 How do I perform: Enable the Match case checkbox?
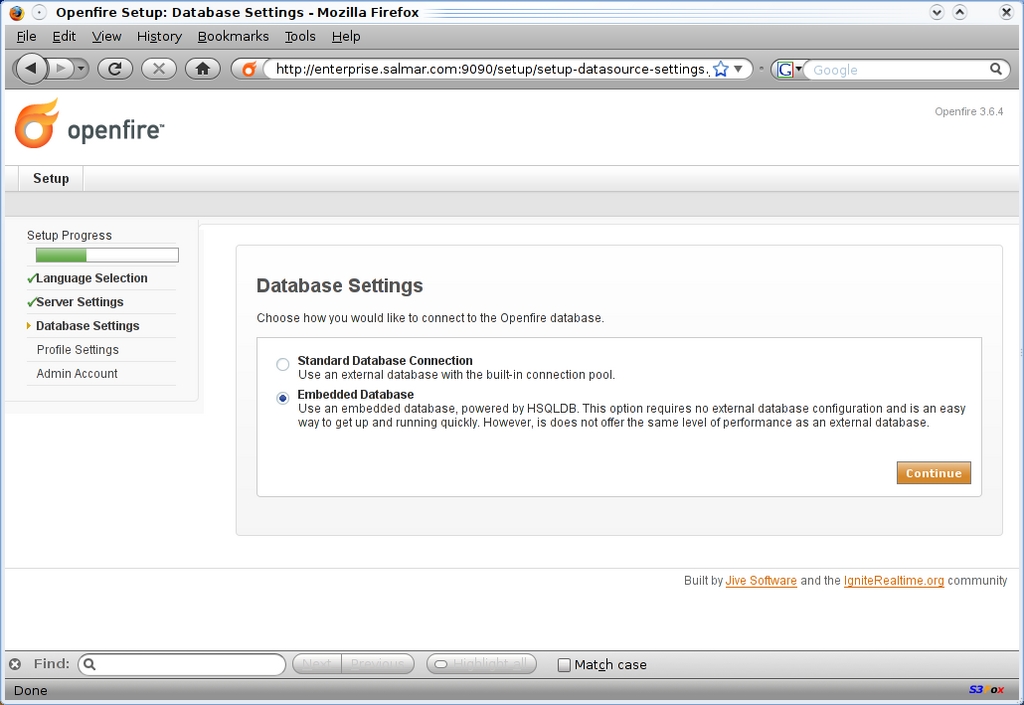point(564,665)
